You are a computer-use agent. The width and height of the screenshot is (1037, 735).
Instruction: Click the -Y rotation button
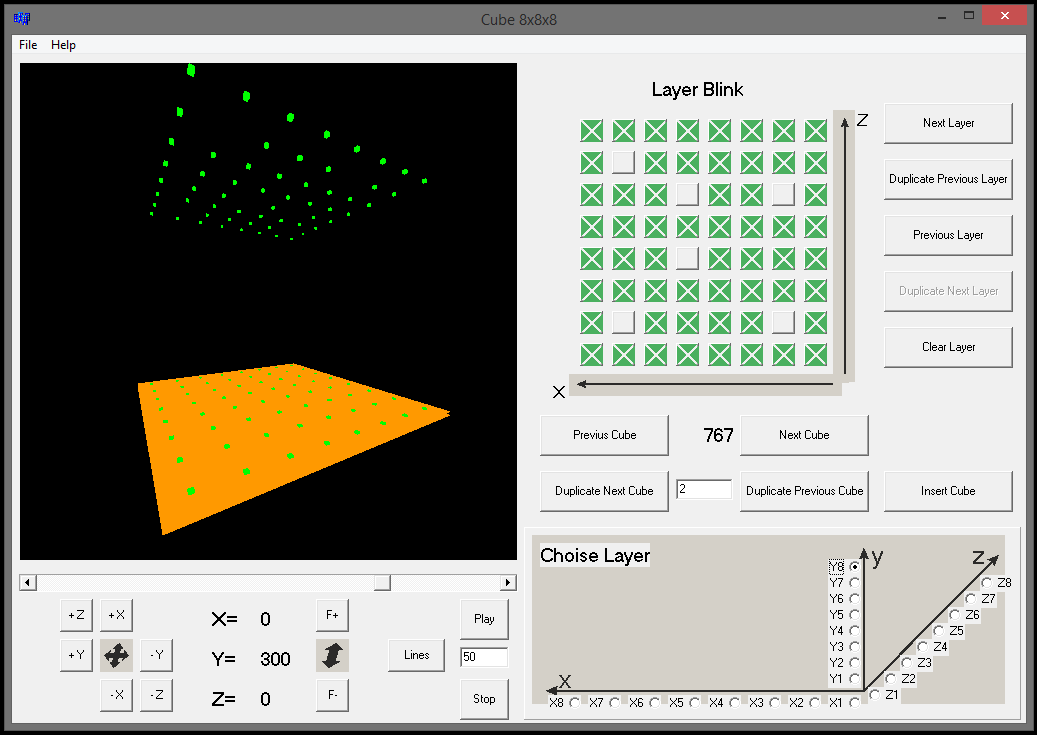click(x=156, y=656)
